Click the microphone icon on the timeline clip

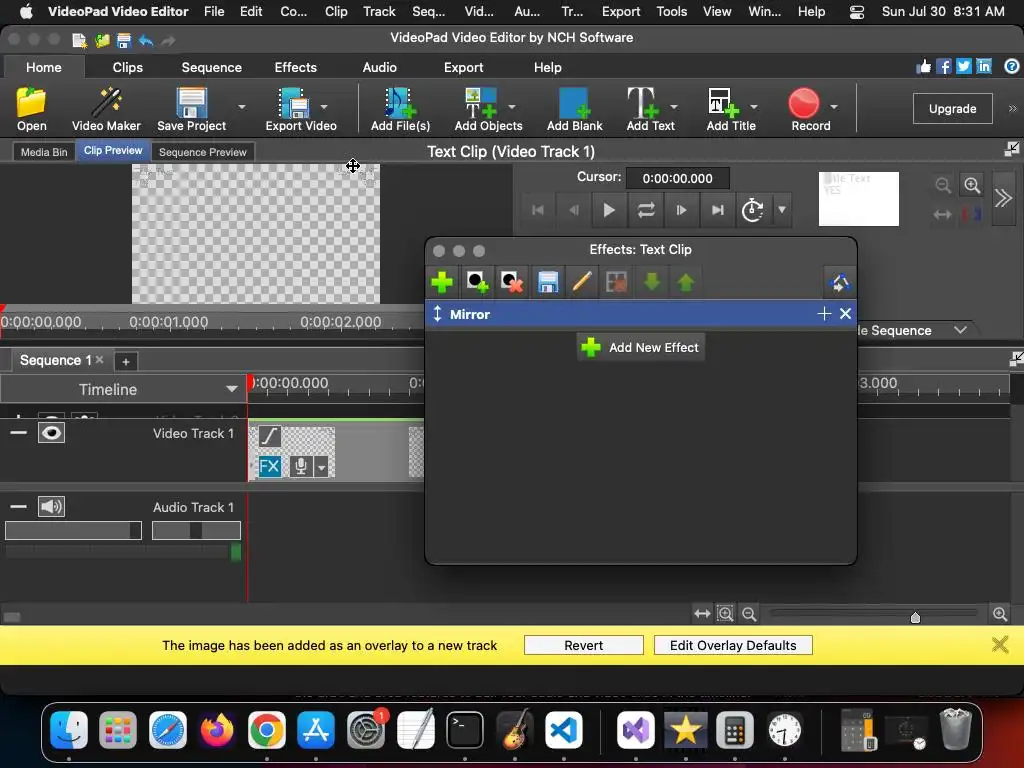[300, 466]
